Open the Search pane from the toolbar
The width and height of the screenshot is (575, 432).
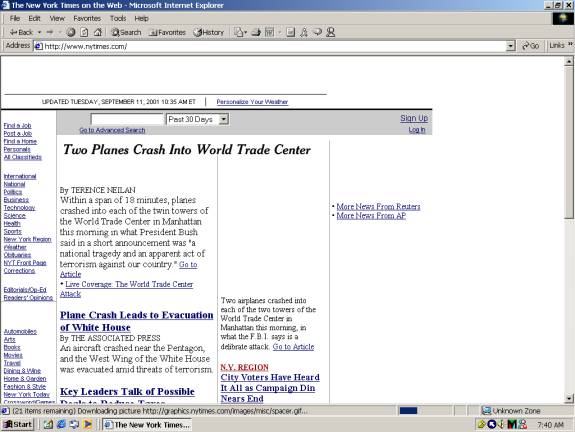[127, 32]
